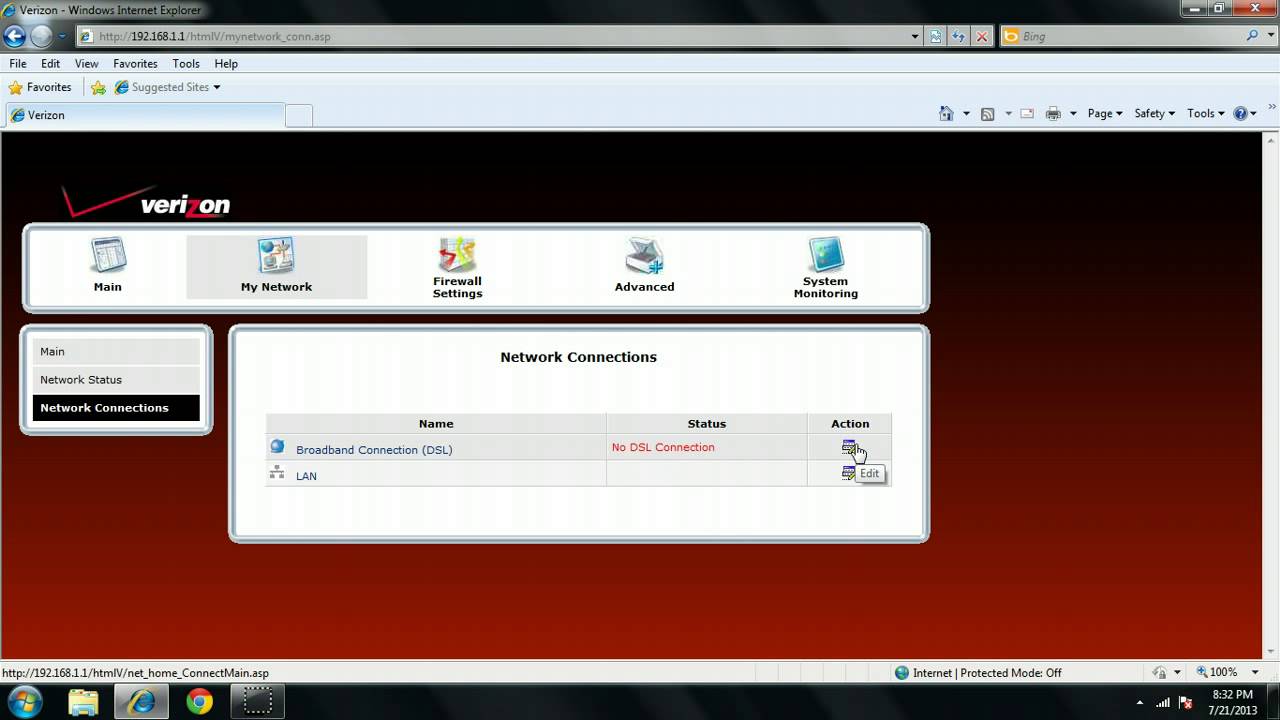
Task: Refresh the page with the reload icon
Action: [x=959, y=36]
